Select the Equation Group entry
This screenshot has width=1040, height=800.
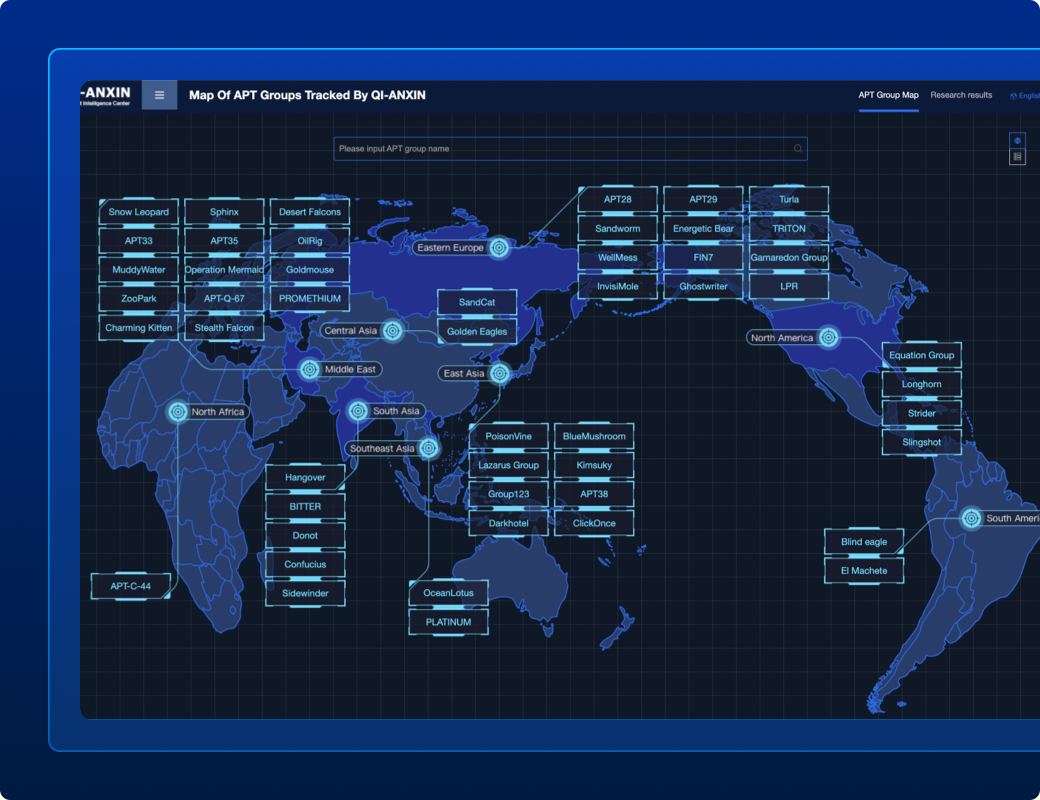click(921, 356)
